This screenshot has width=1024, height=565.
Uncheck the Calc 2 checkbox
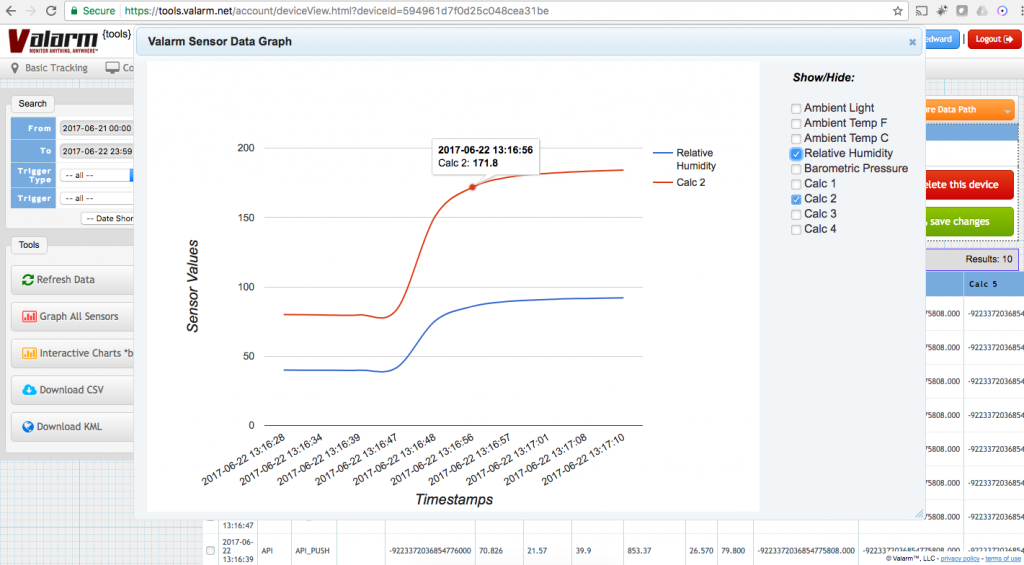pyautogui.click(x=796, y=199)
